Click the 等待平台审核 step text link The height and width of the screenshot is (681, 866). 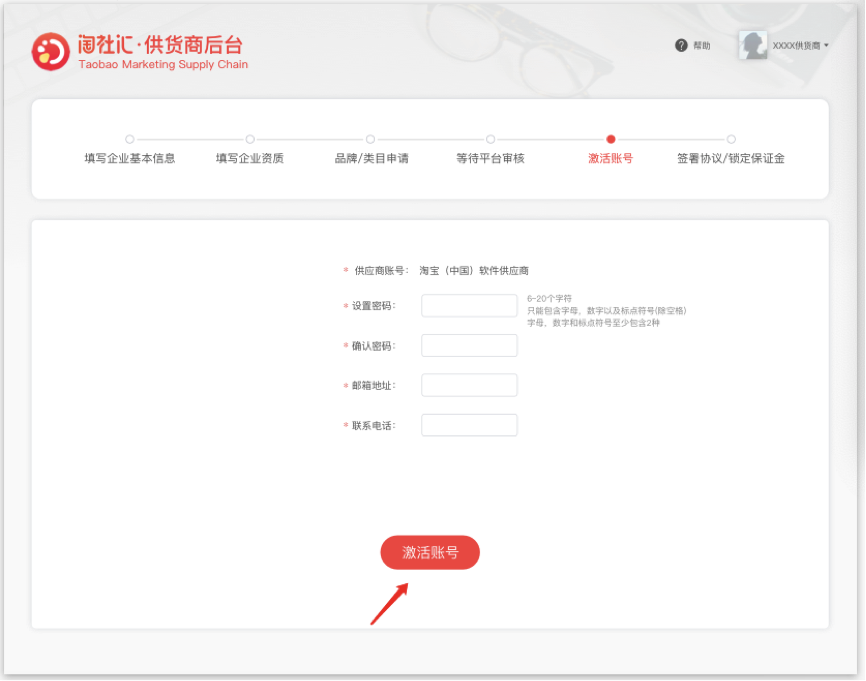point(490,158)
